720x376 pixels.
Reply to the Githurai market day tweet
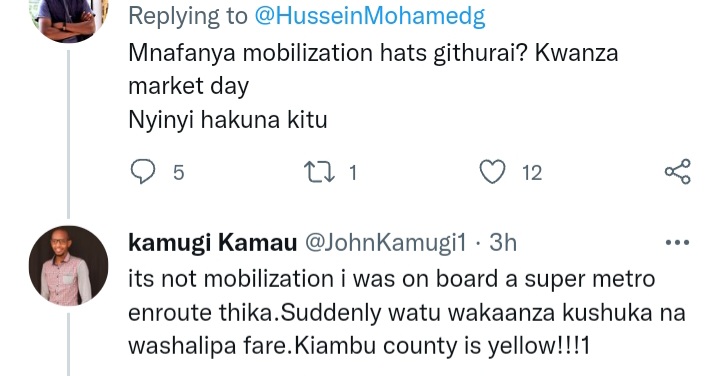coord(143,172)
